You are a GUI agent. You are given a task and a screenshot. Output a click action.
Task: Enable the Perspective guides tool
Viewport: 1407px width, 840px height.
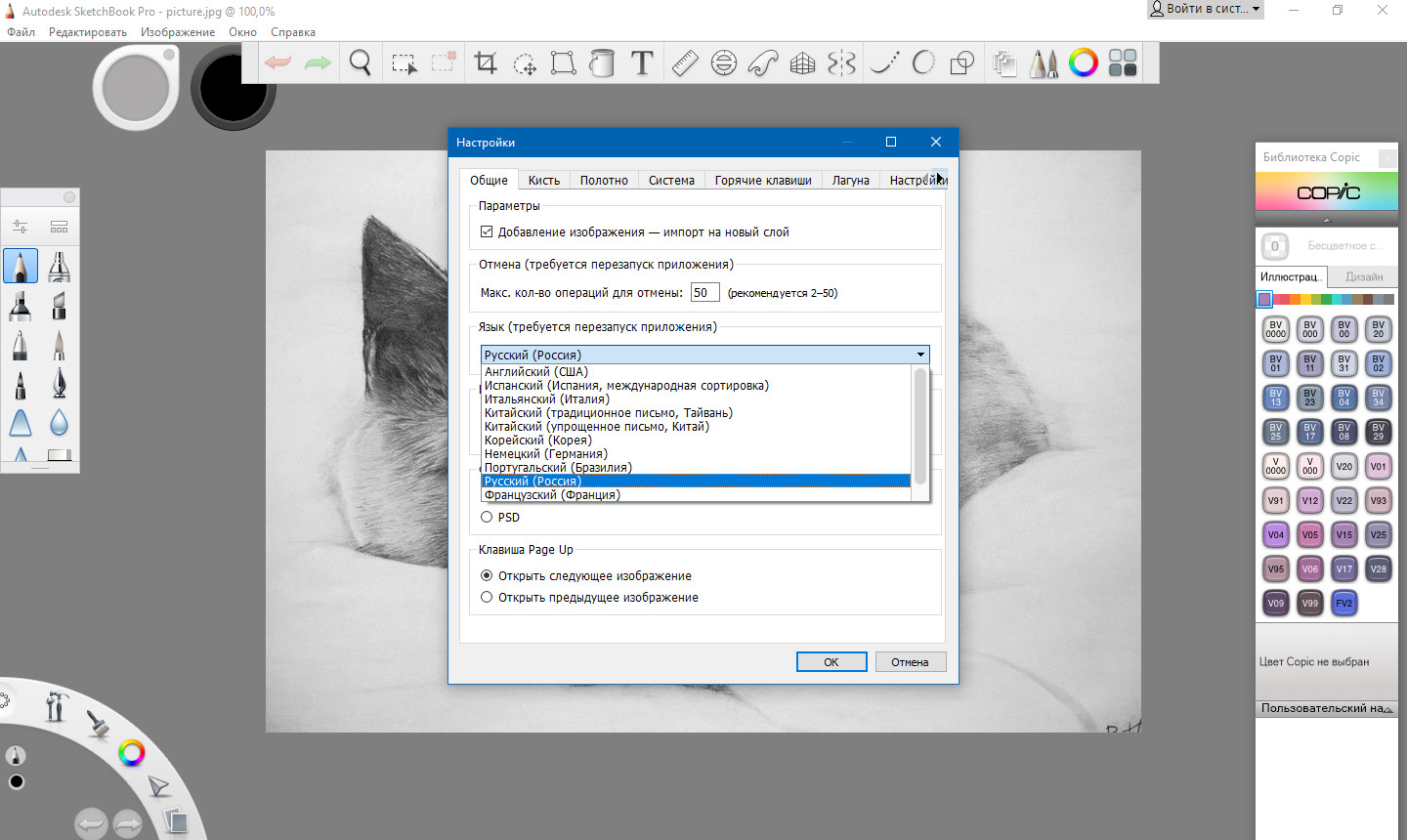802,63
